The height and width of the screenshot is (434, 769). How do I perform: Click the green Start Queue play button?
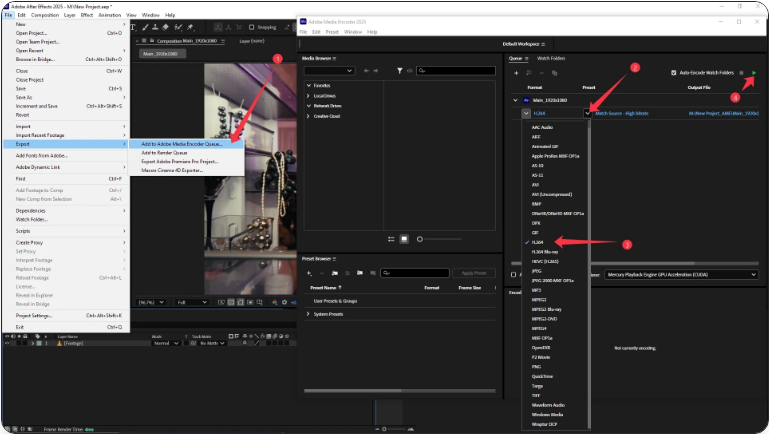[754, 73]
